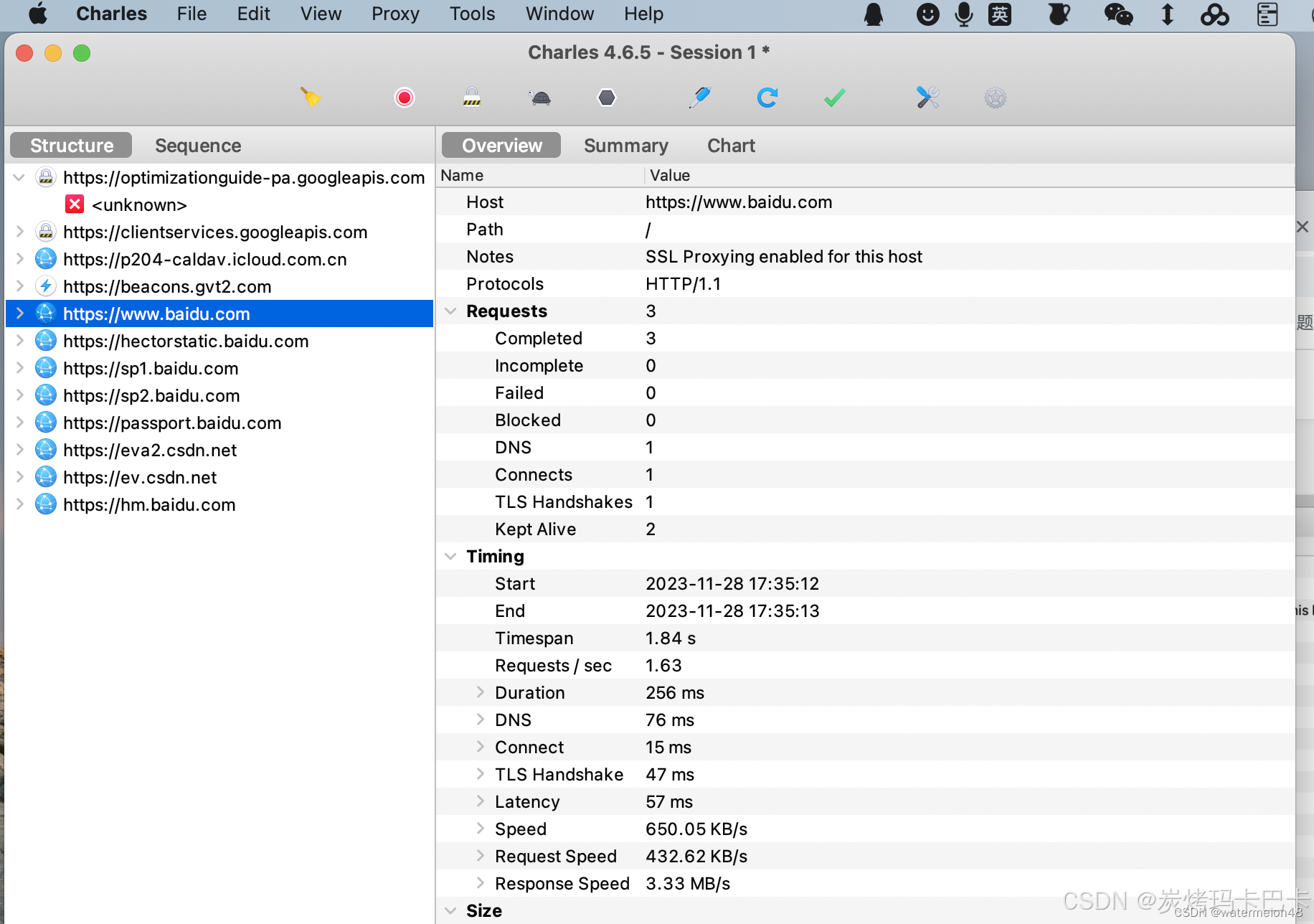The image size is (1314, 924).
Task: Click the smiley face menu bar icon
Action: (927, 14)
